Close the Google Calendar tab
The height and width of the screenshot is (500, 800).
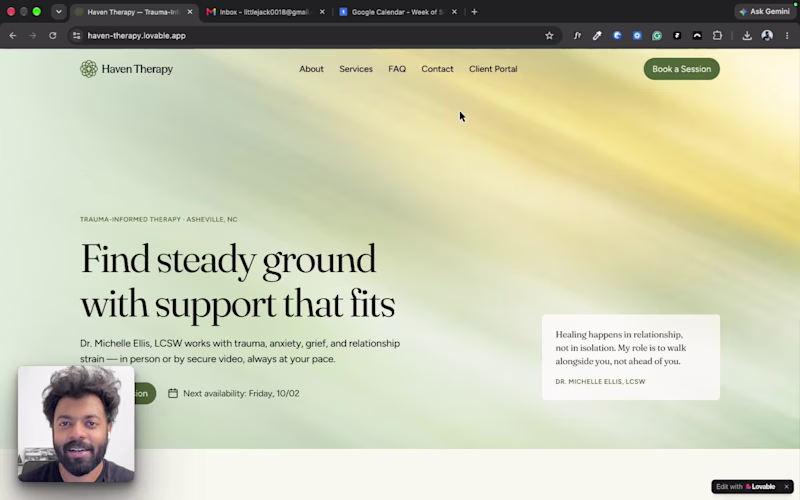(454, 12)
